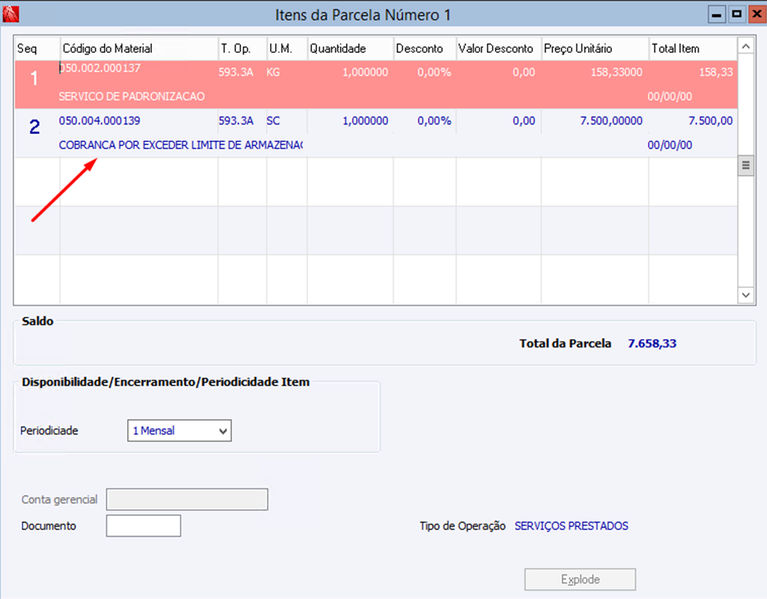The image size is (767, 599).
Task: Click the vertical scrollbar thumb in table
Action: 745,165
